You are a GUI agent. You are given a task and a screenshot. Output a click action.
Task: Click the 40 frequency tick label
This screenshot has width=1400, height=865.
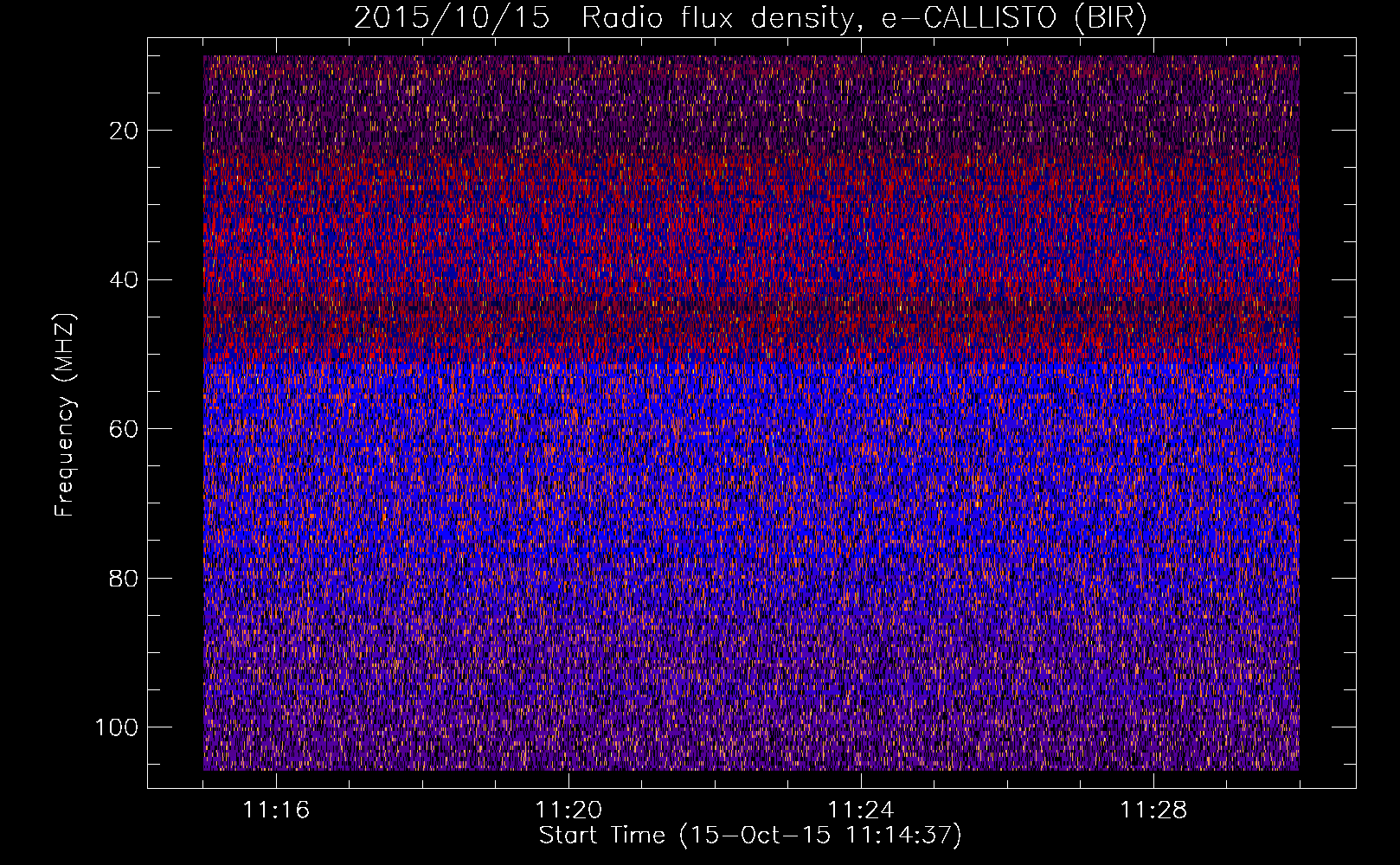click(x=125, y=279)
